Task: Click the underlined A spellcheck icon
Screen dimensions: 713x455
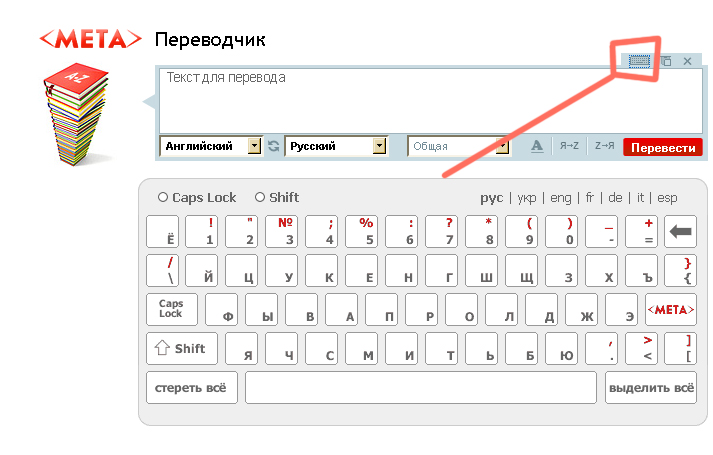Action: tap(537, 146)
